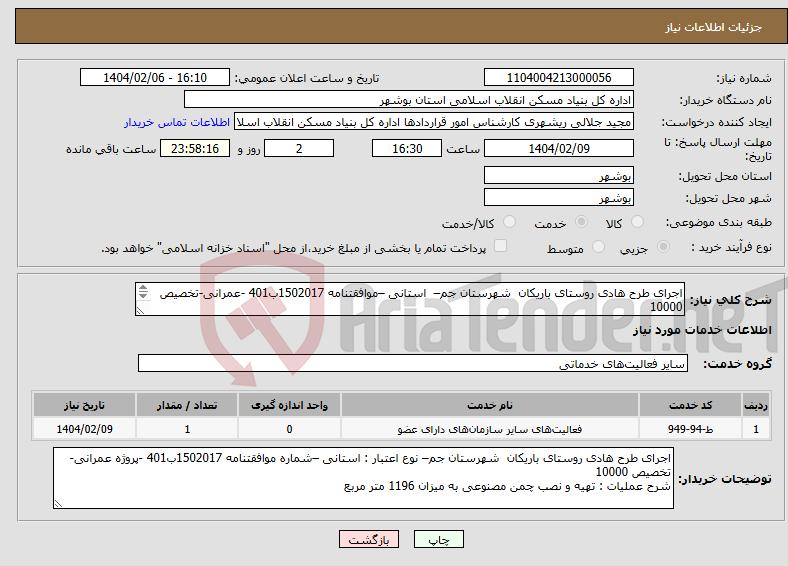788x566 pixels.
Task: Select the جزیی purchase type radio
Action: [663, 246]
